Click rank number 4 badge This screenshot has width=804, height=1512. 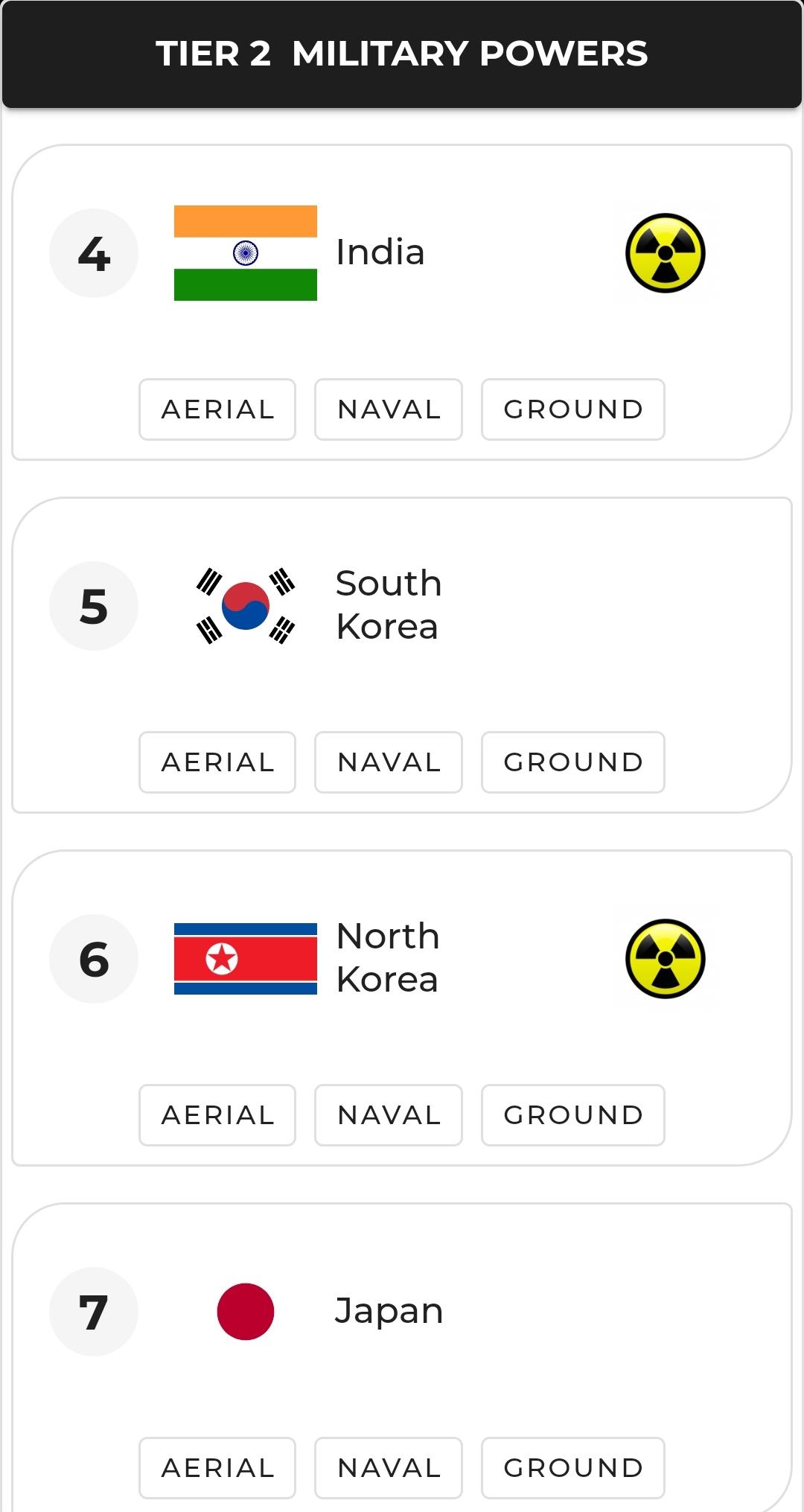coord(94,253)
